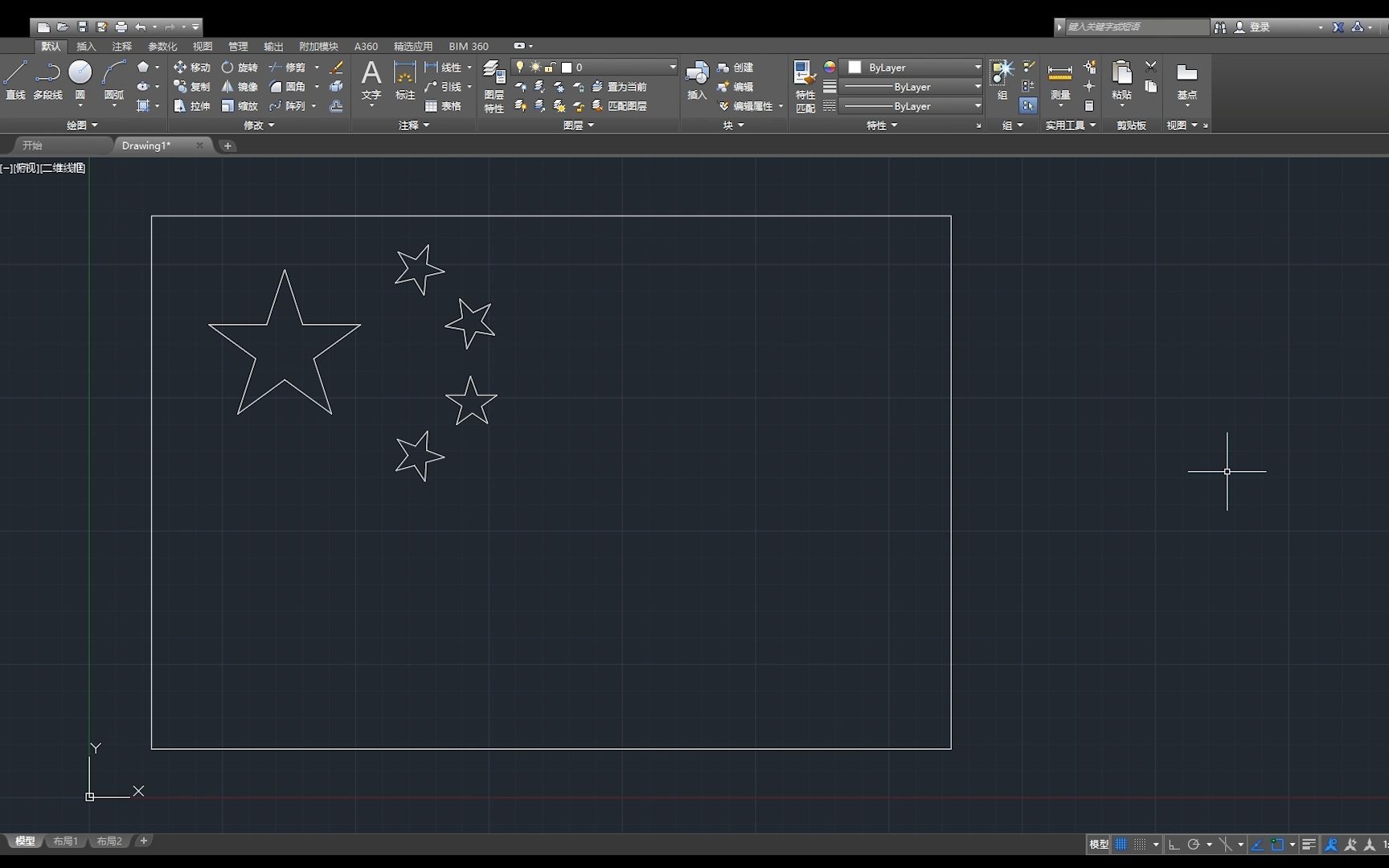Image resolution: width=1389 pixels, height=868 pixels.
Task: Toggle lineweight display in status bar
Action: click(x=1309, y=844)
